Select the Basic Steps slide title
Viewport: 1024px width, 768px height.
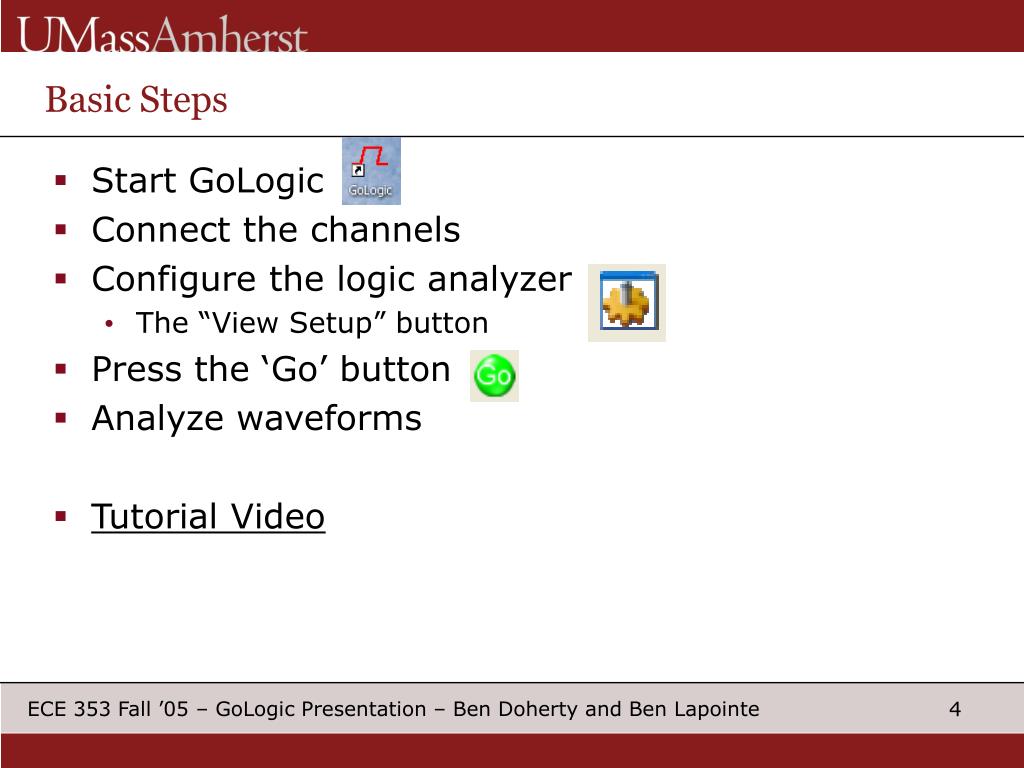[136, 100]
